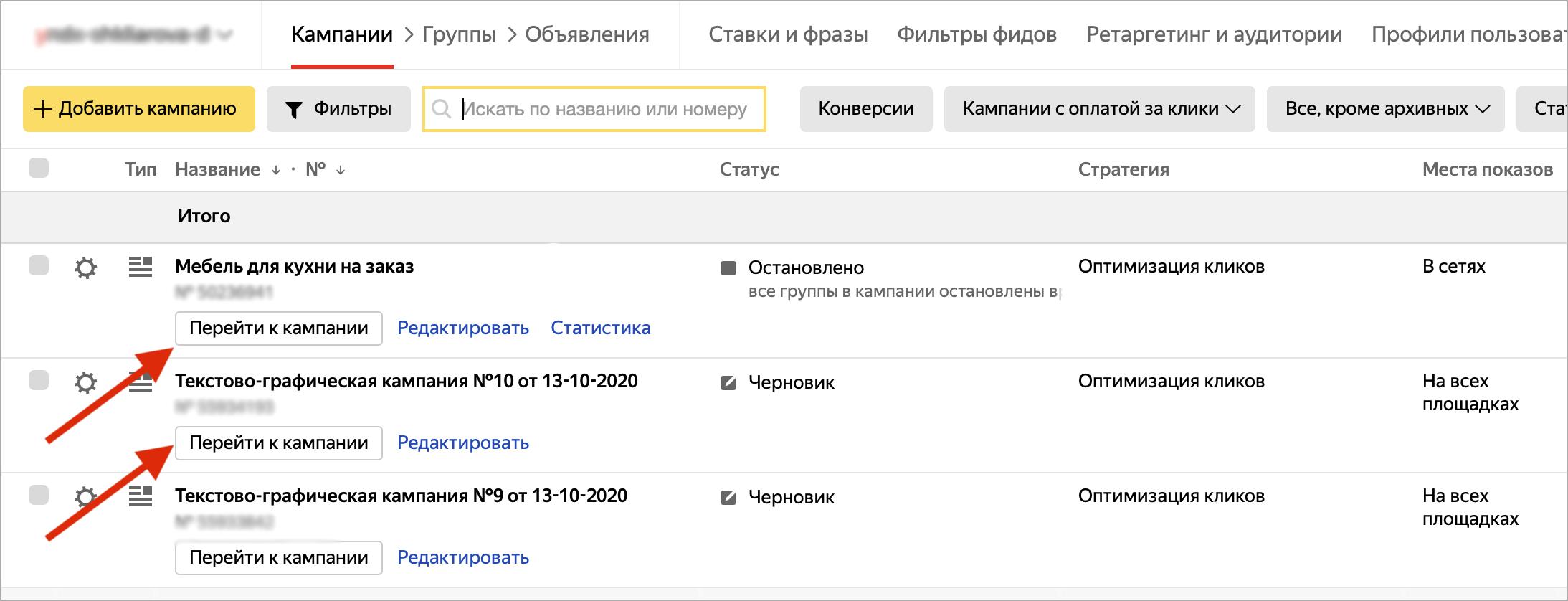Click the funnel icon in Фильтры
The image size is (1568, 601).
coord(293,110)
